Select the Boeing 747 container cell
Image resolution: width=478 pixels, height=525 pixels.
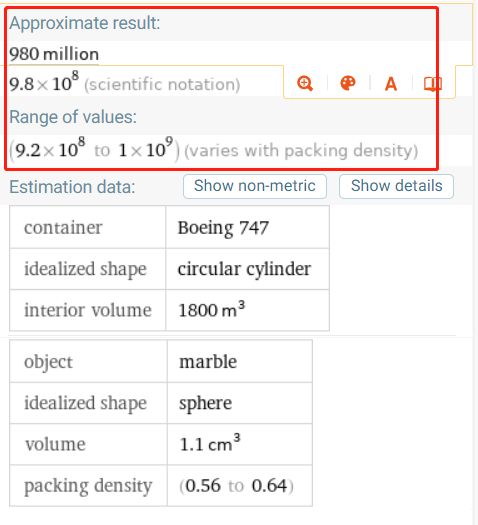[x=247, y=227]
